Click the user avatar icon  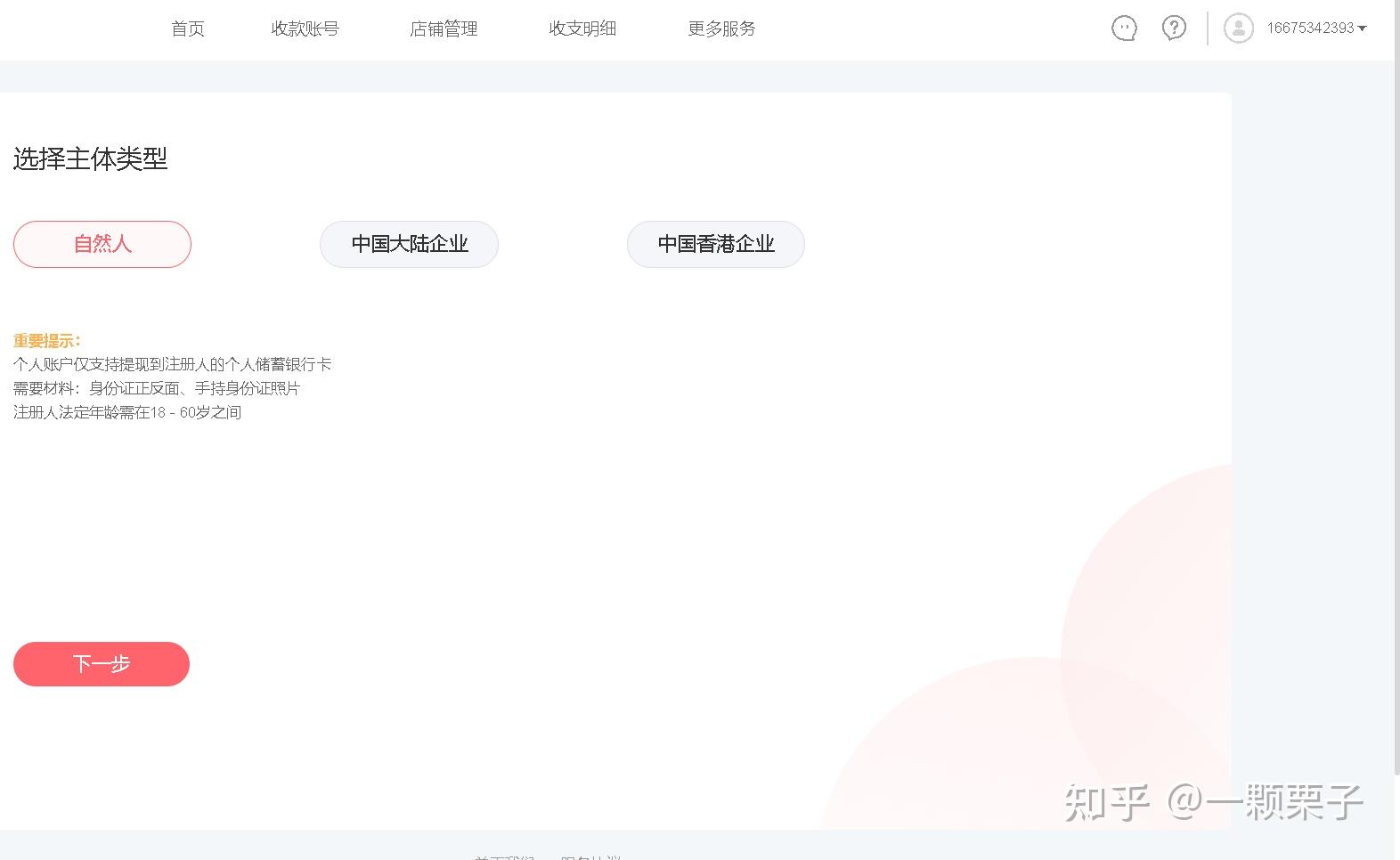pyautogui.click(x=1238, y=28)
